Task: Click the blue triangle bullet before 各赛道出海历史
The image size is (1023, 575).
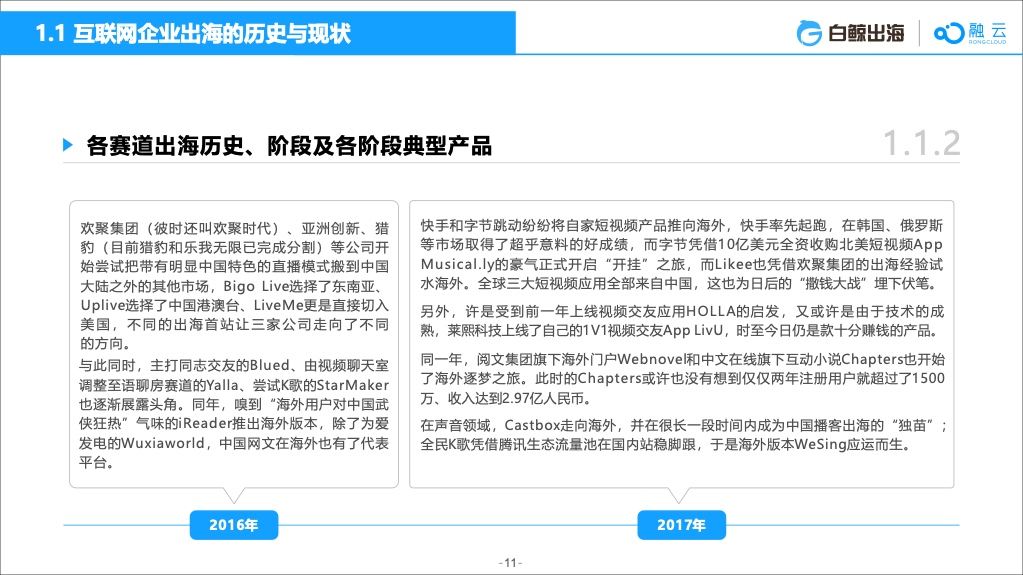Action: [x=68, y=145]
